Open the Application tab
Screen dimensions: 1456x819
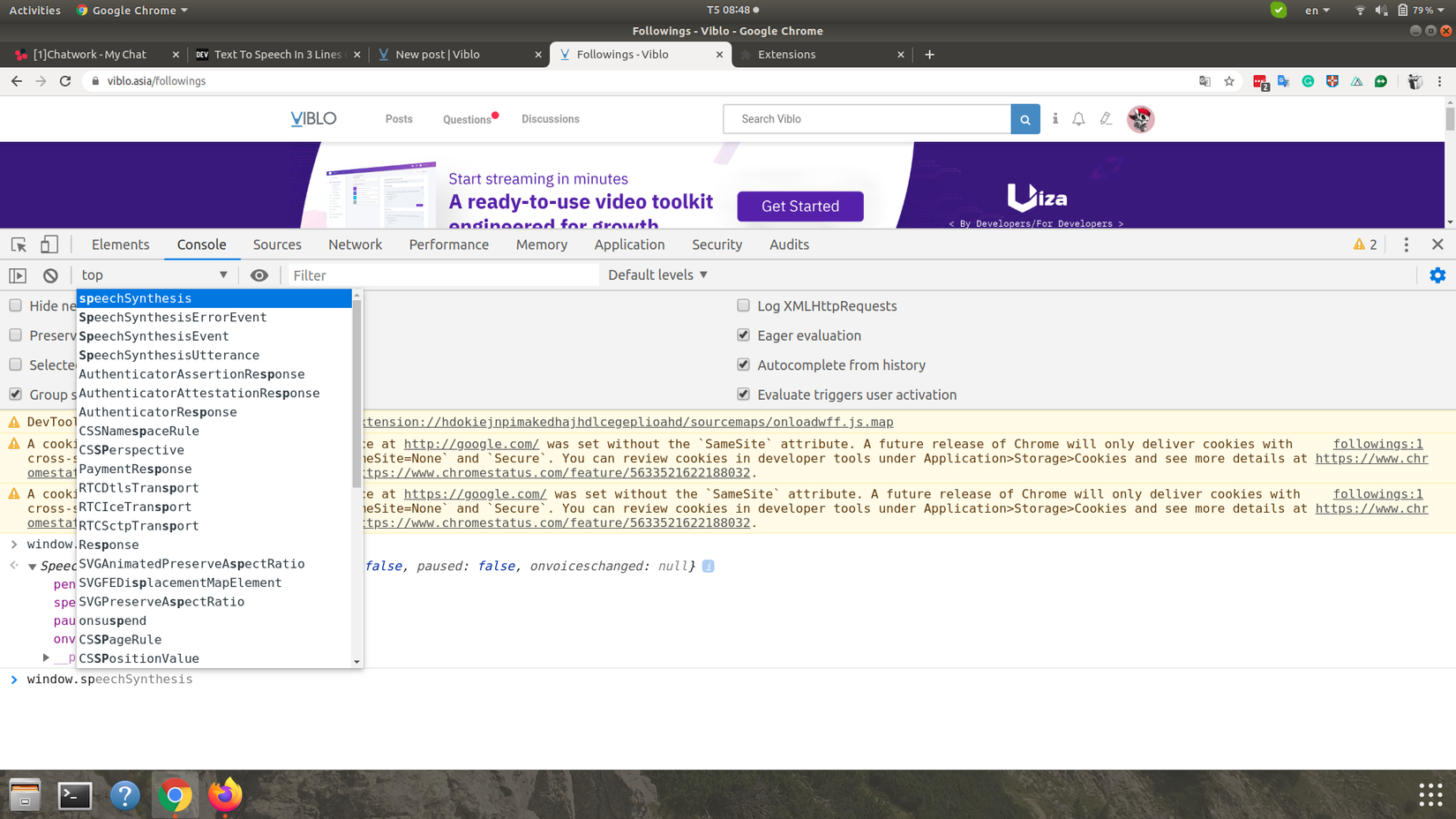[629, 244]
